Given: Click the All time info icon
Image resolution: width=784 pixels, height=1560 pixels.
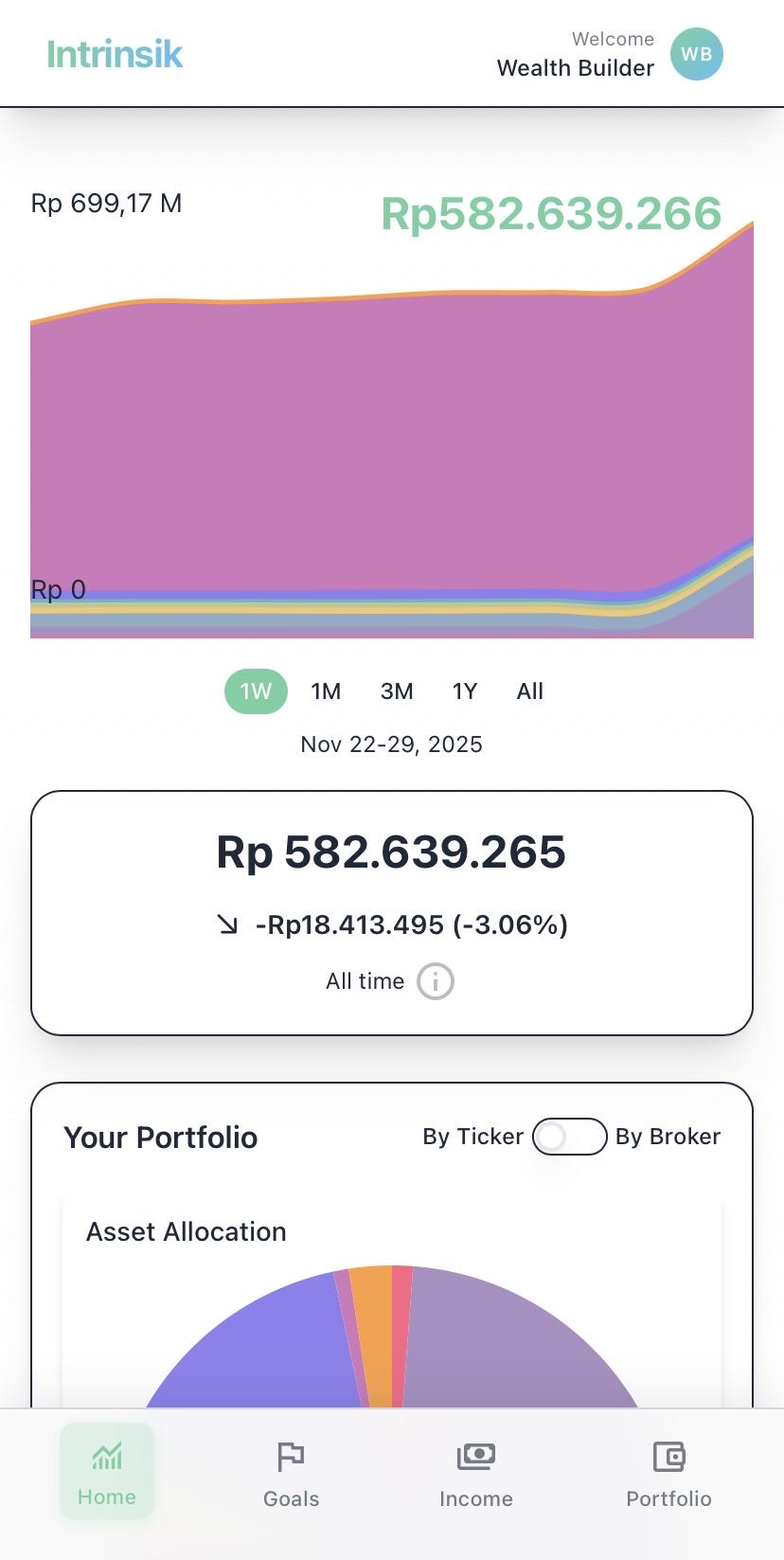Looking at the screenshot, I should pos(436,981).
